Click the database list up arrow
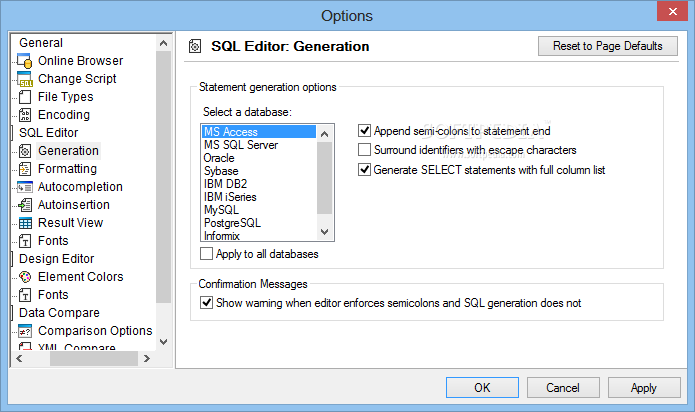Image resolution: width=695 pixels, height=412 pixels. (324, 134)
